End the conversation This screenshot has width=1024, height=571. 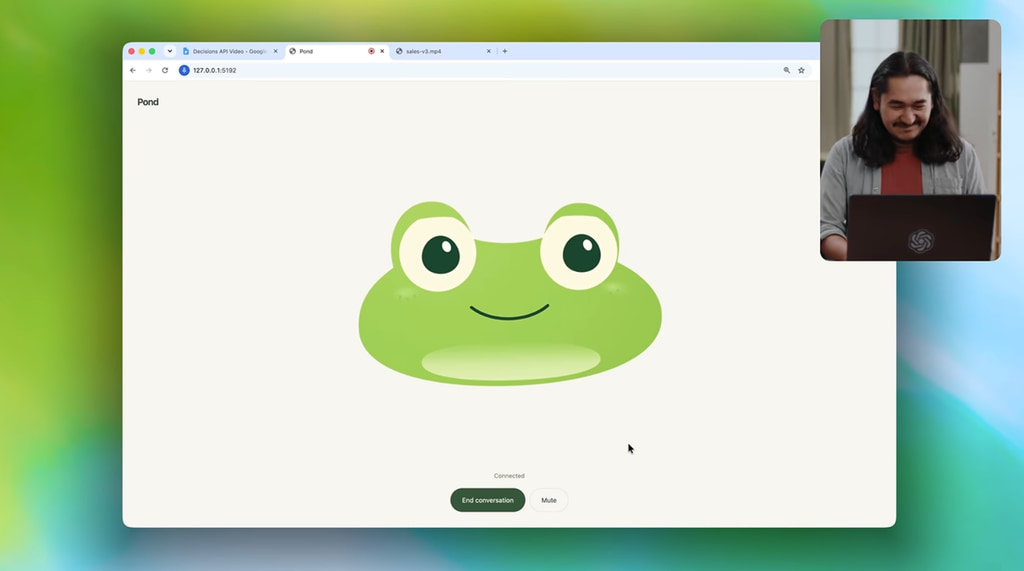pyautogui.click(x=488, y=500)
